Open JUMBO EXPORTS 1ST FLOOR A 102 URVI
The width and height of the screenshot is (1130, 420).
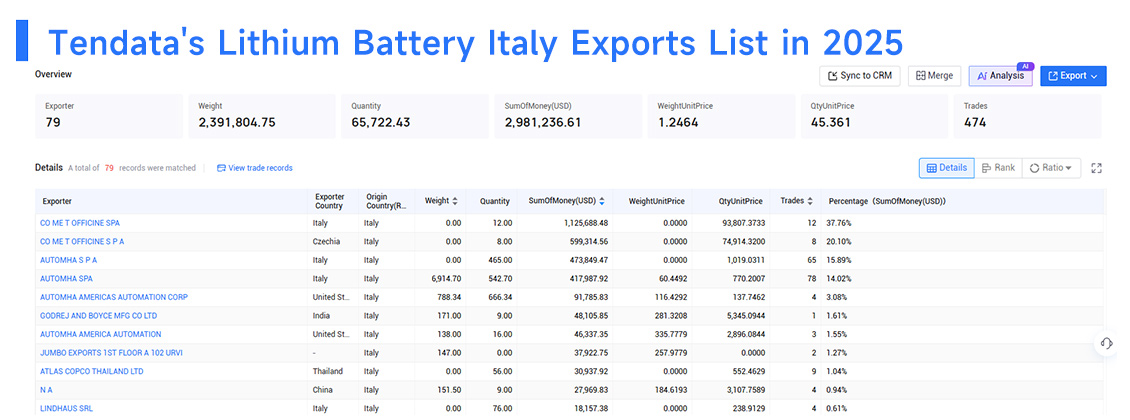pos(109,353)
